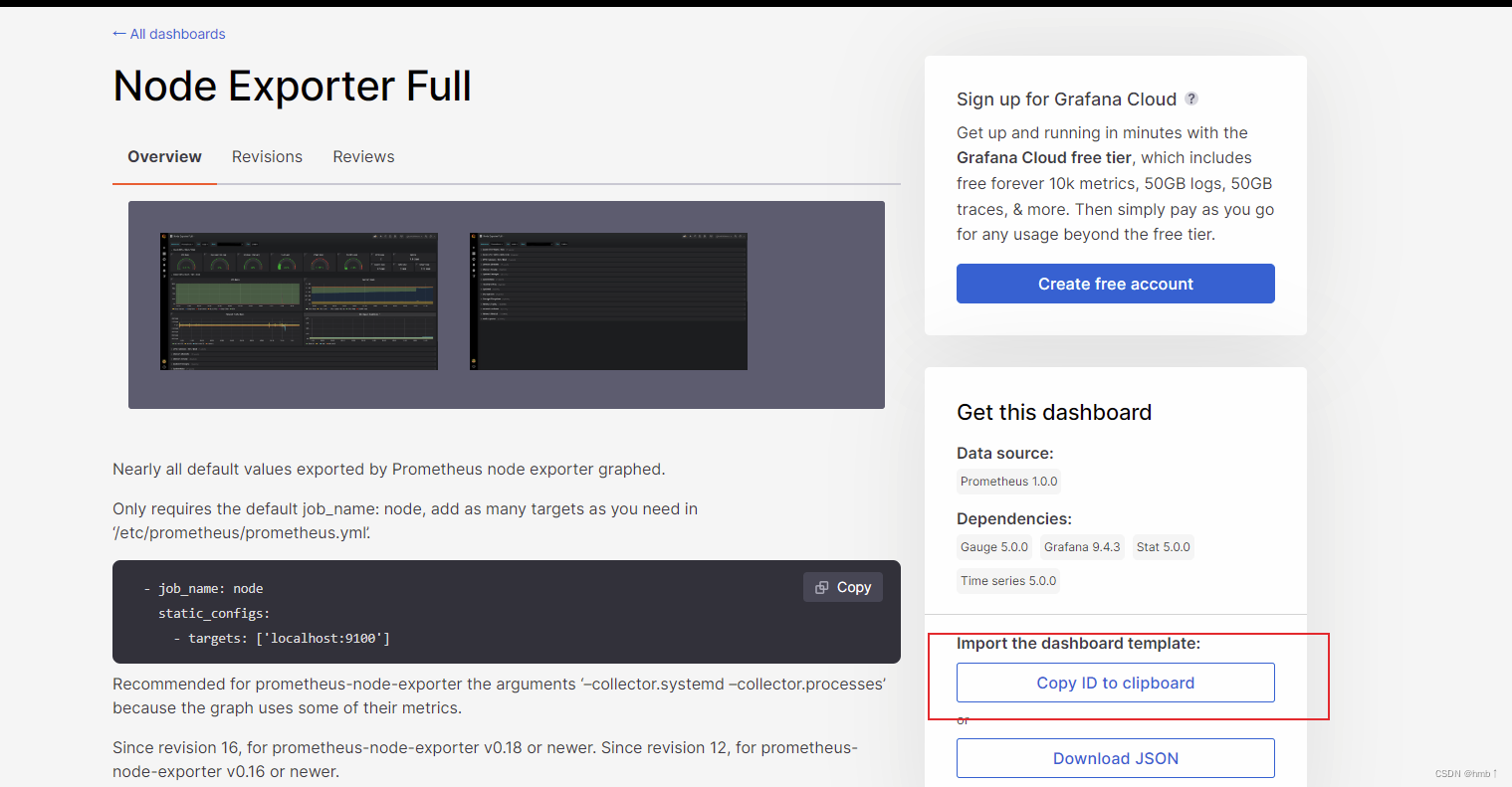Switch to the Reviews tab

363,156
